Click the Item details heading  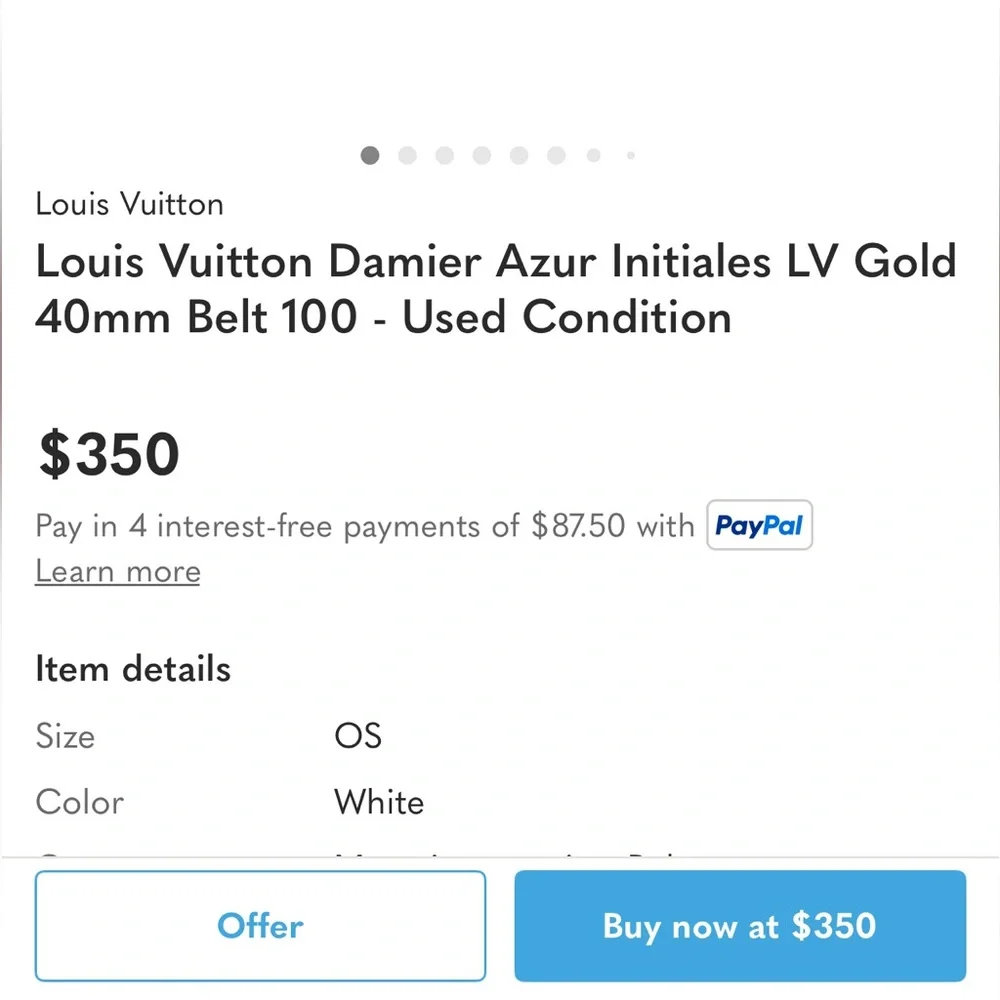132,668
